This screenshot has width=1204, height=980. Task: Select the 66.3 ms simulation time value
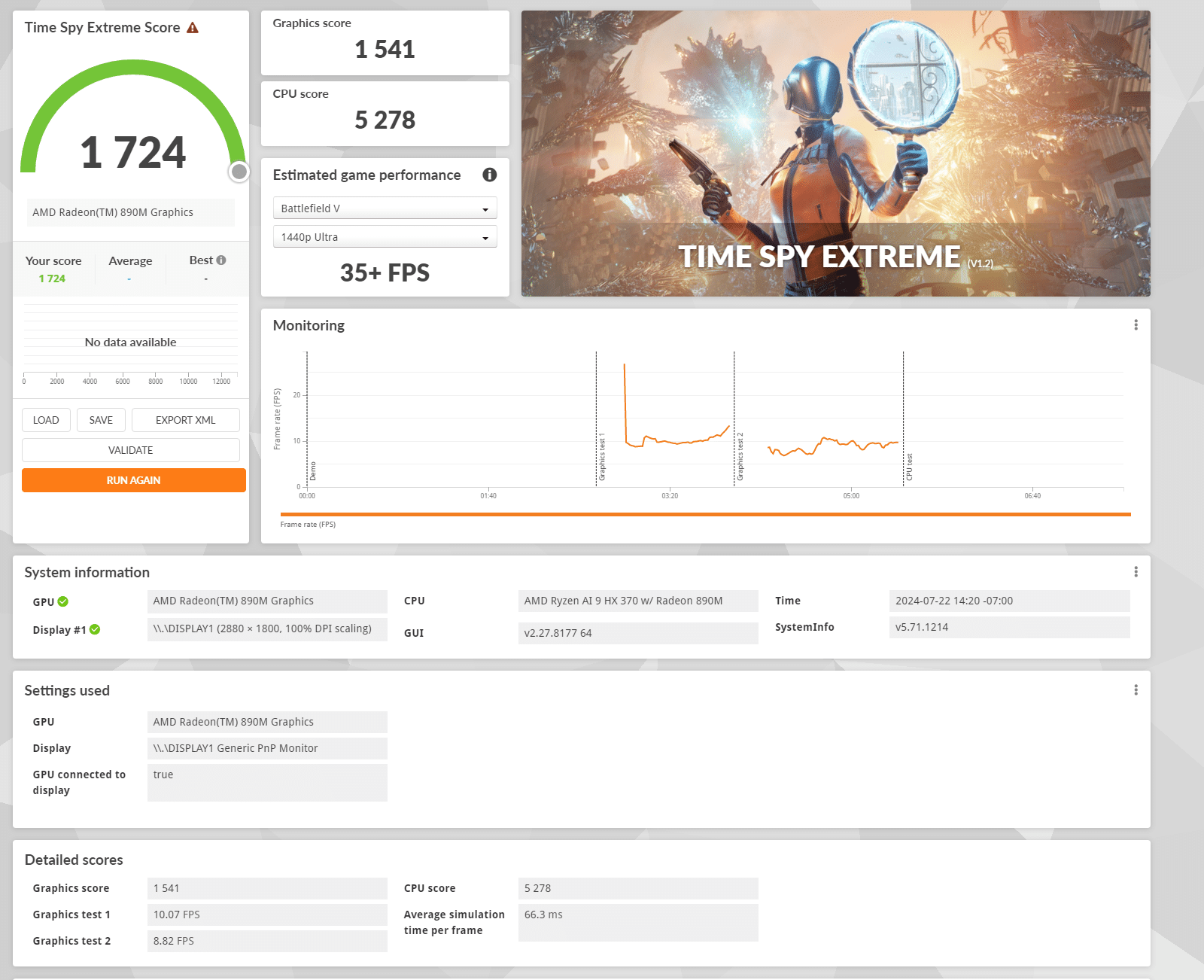coord(638,923)
